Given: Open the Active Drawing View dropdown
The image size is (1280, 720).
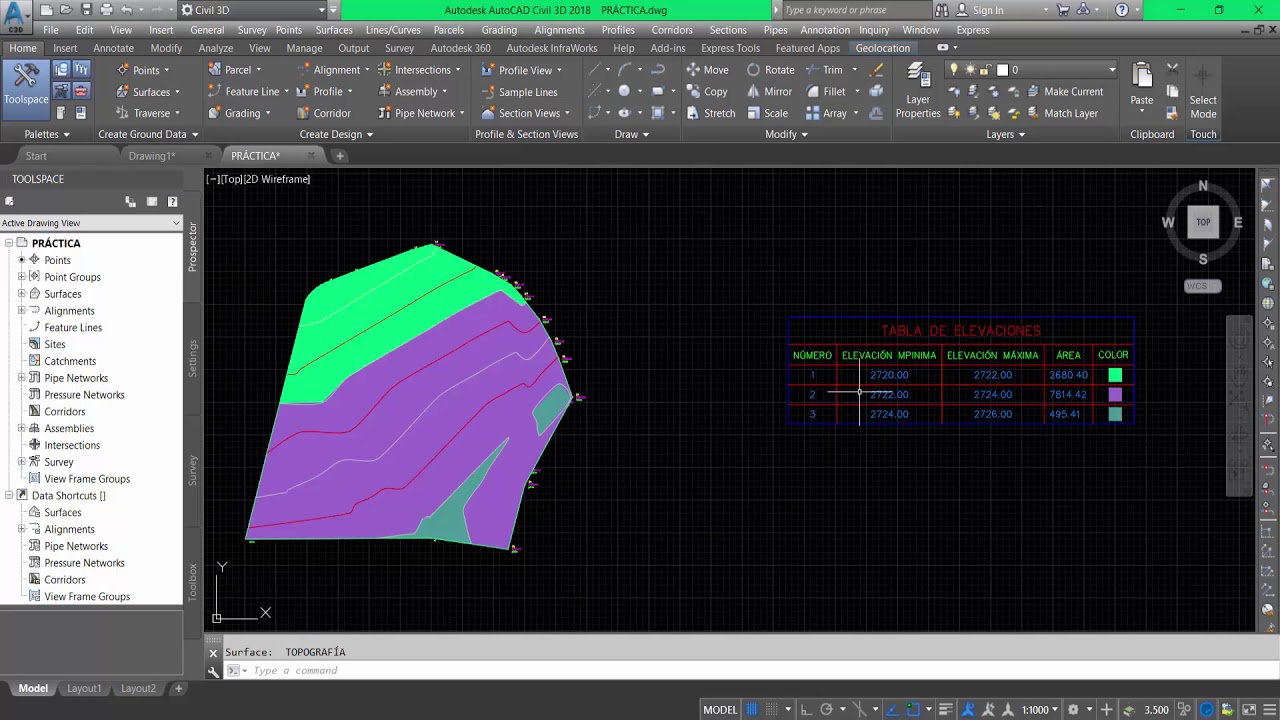Looking at the screenshot, I should coord(91,223).
